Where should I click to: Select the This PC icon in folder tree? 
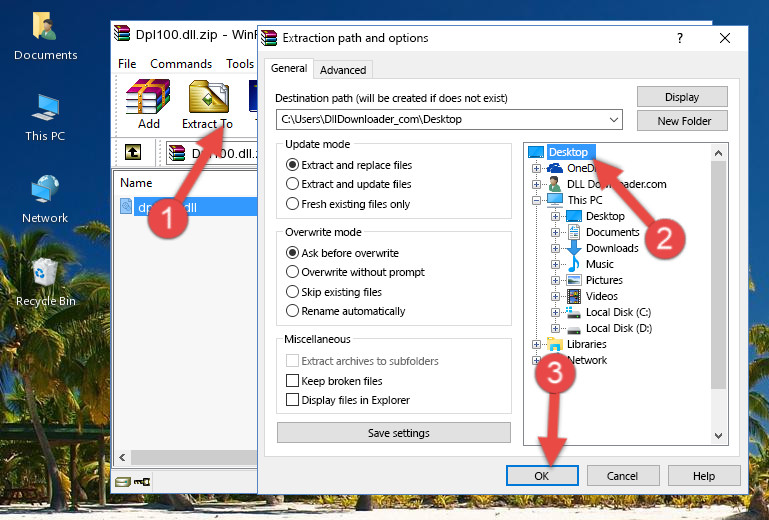(555, 200)
